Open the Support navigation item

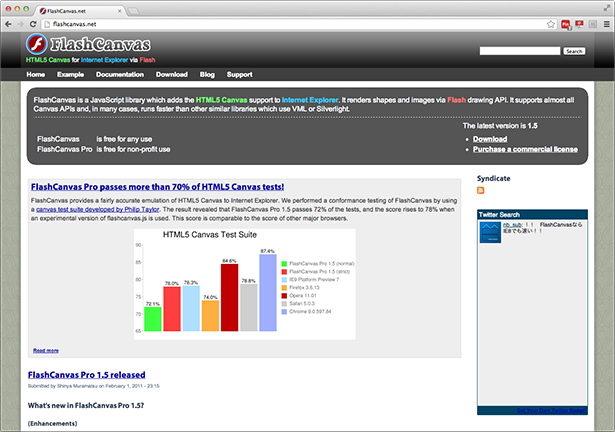240,75
